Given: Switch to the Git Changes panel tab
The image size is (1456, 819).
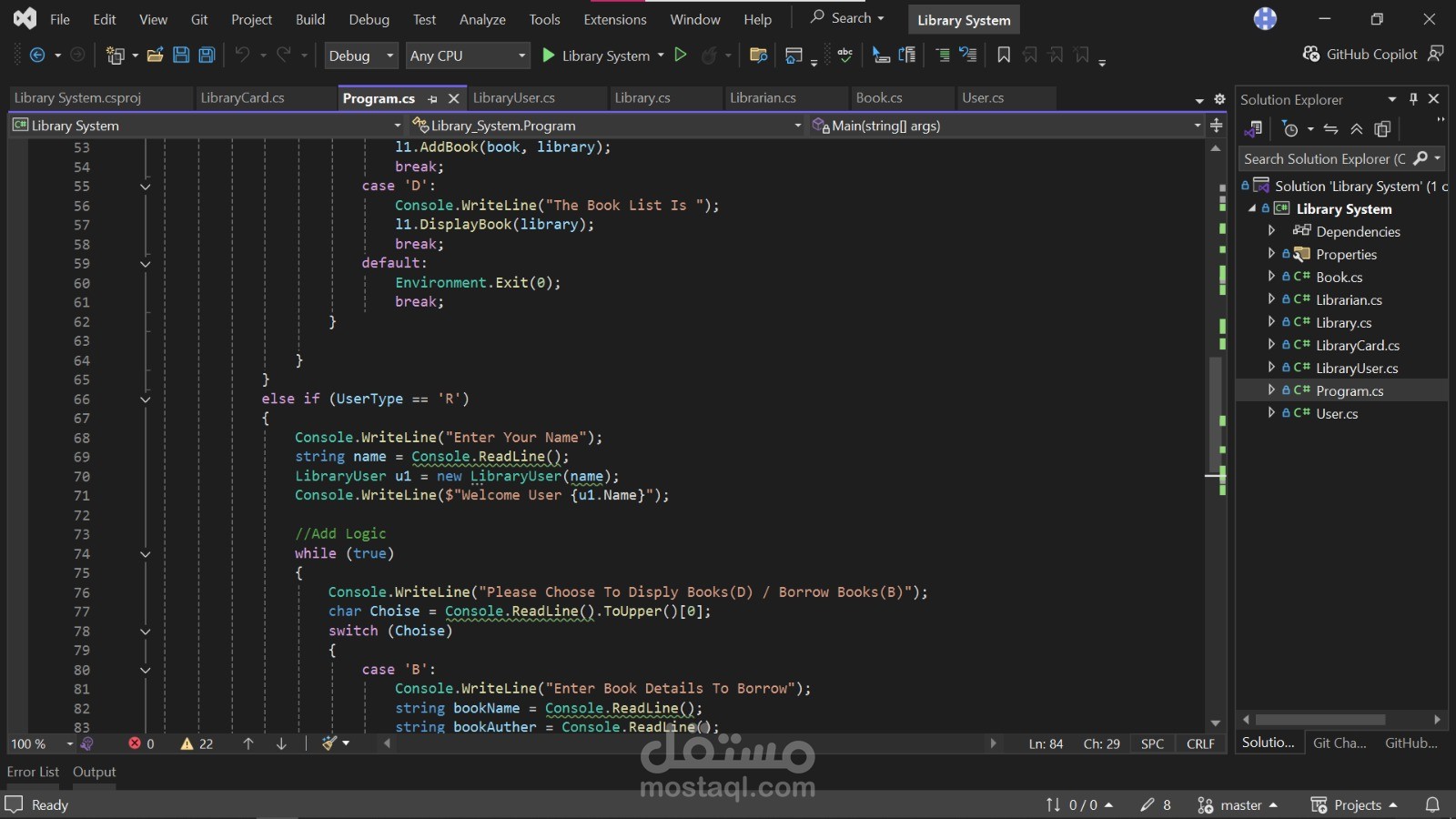Looking at the screenshot, I should click(1340, 743).
